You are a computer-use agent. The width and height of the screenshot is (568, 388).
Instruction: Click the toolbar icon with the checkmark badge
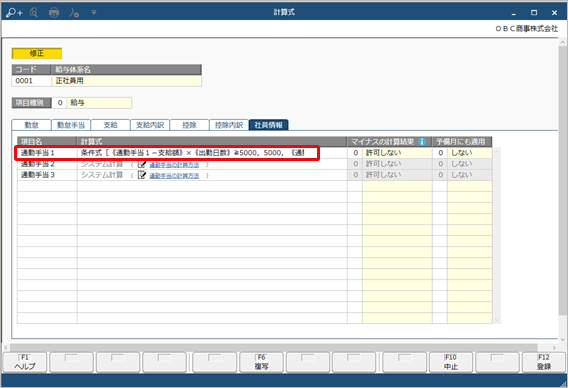point(74,13)
